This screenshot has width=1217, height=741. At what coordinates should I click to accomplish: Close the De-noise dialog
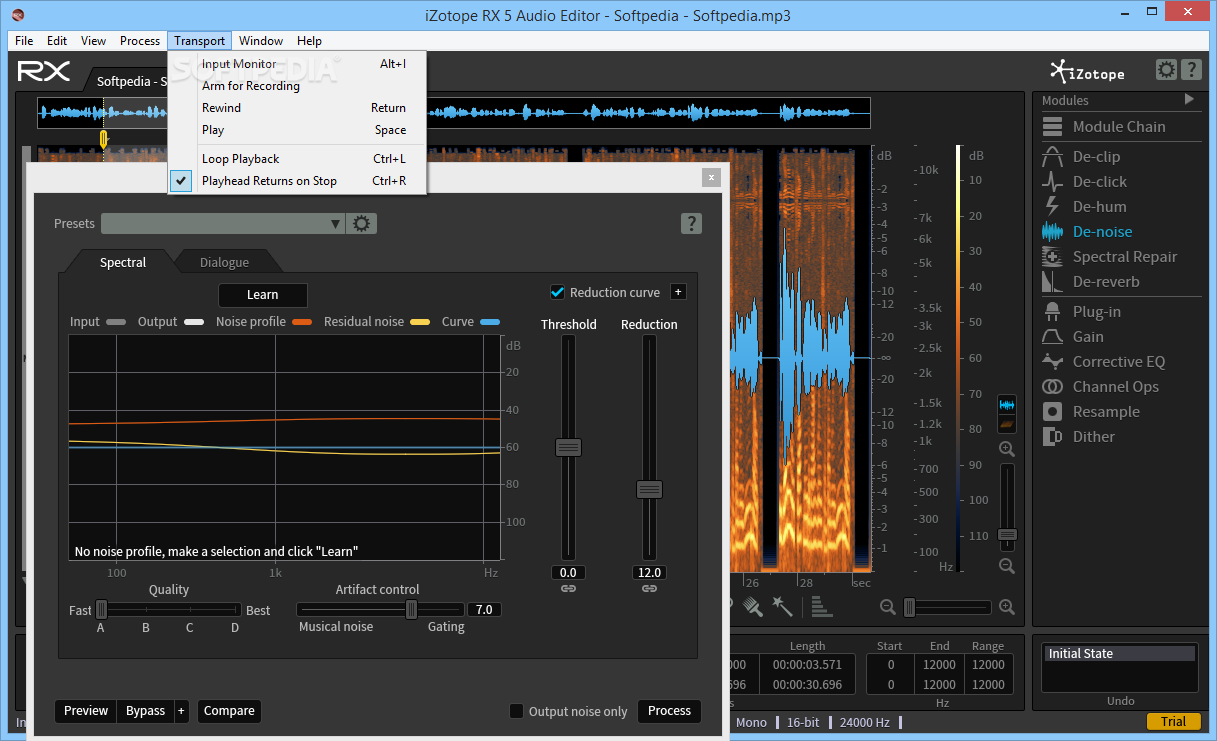point(711,177)
